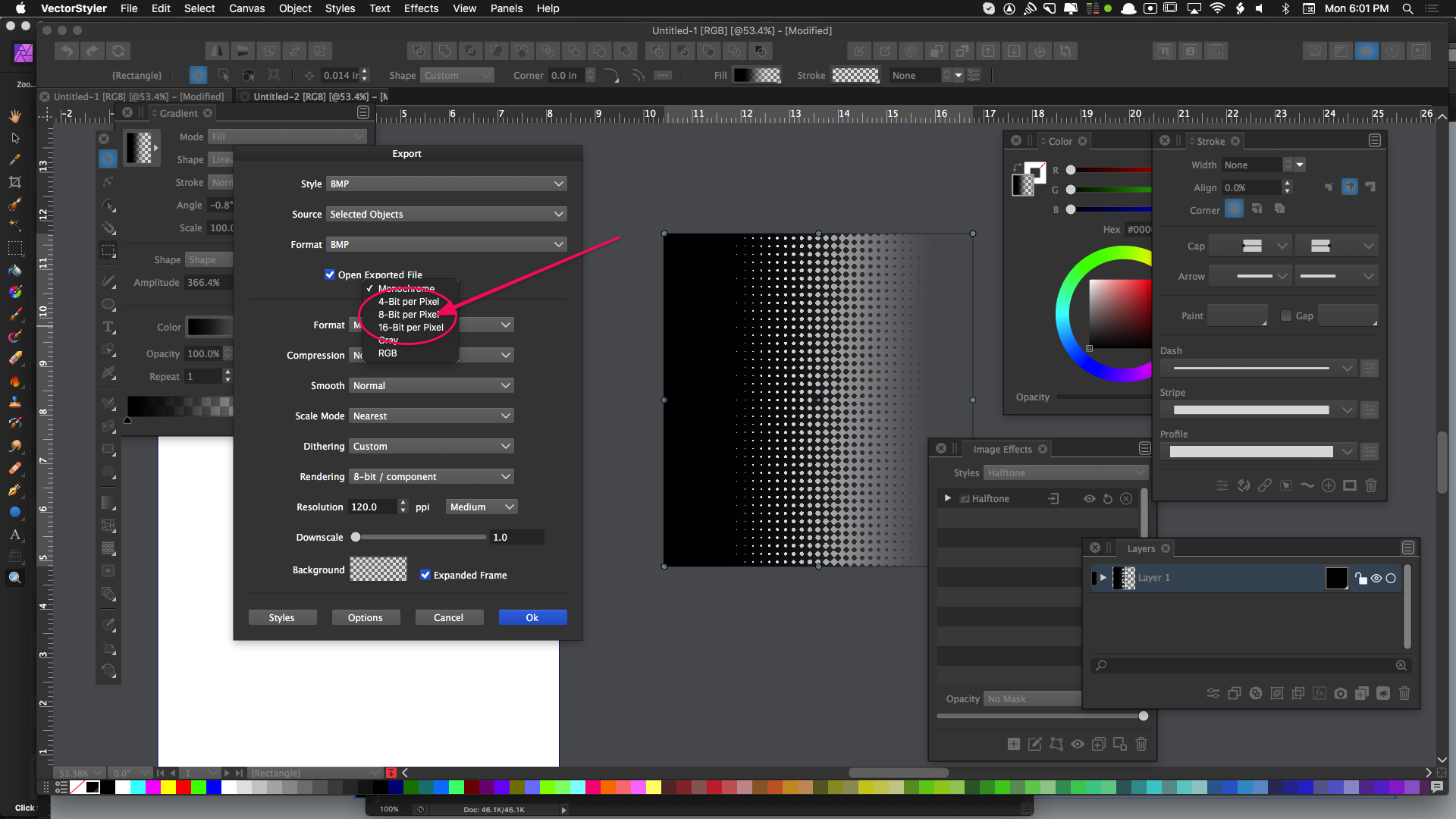Expand the Scale Mode Nearest dropdown
The image size is (1456, 819).
[x=431, y=416]
